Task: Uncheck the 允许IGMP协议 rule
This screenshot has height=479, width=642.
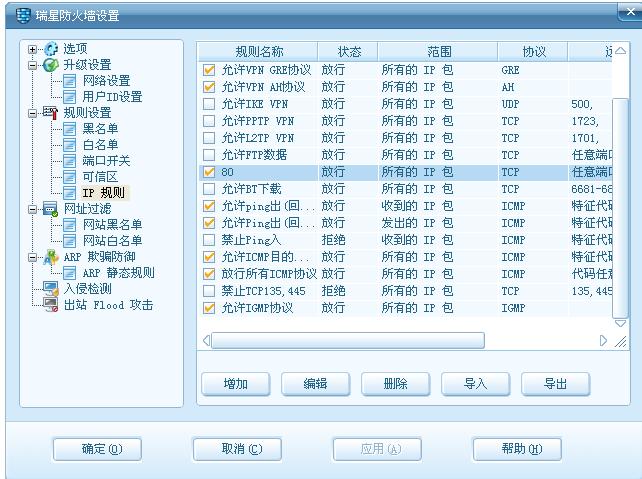Action: [x=209, y=308]
